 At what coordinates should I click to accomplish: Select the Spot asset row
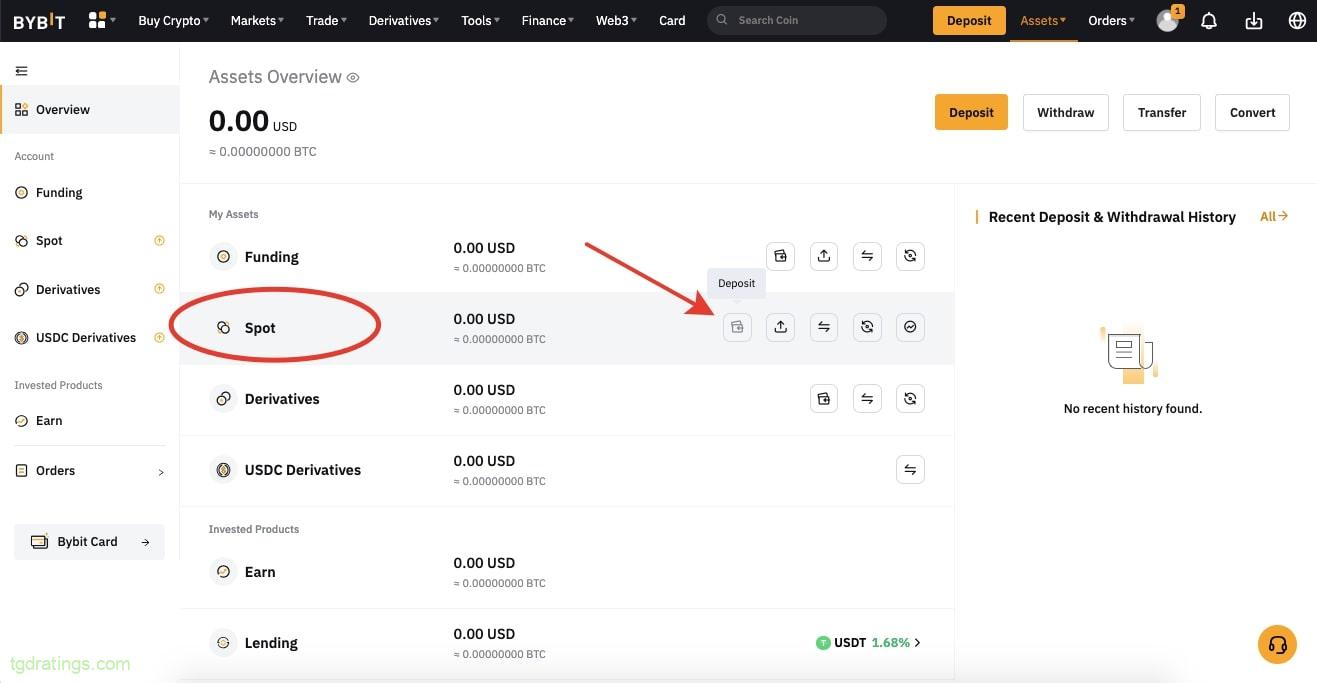tap(567, 328)
